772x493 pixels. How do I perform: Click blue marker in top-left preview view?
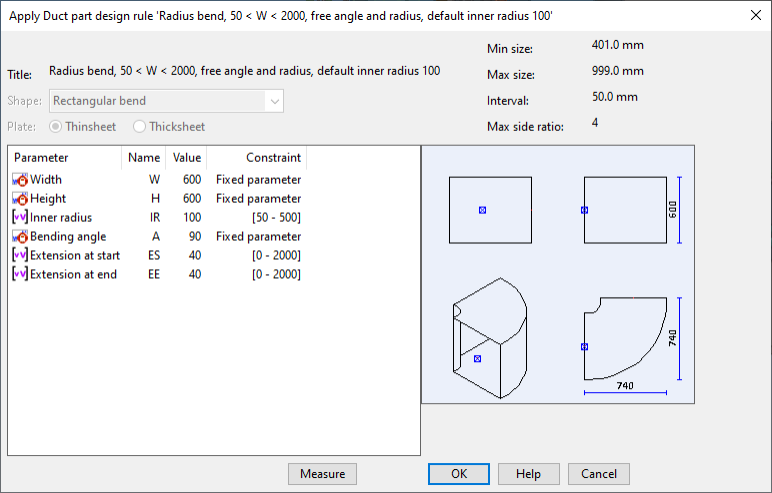482,210
